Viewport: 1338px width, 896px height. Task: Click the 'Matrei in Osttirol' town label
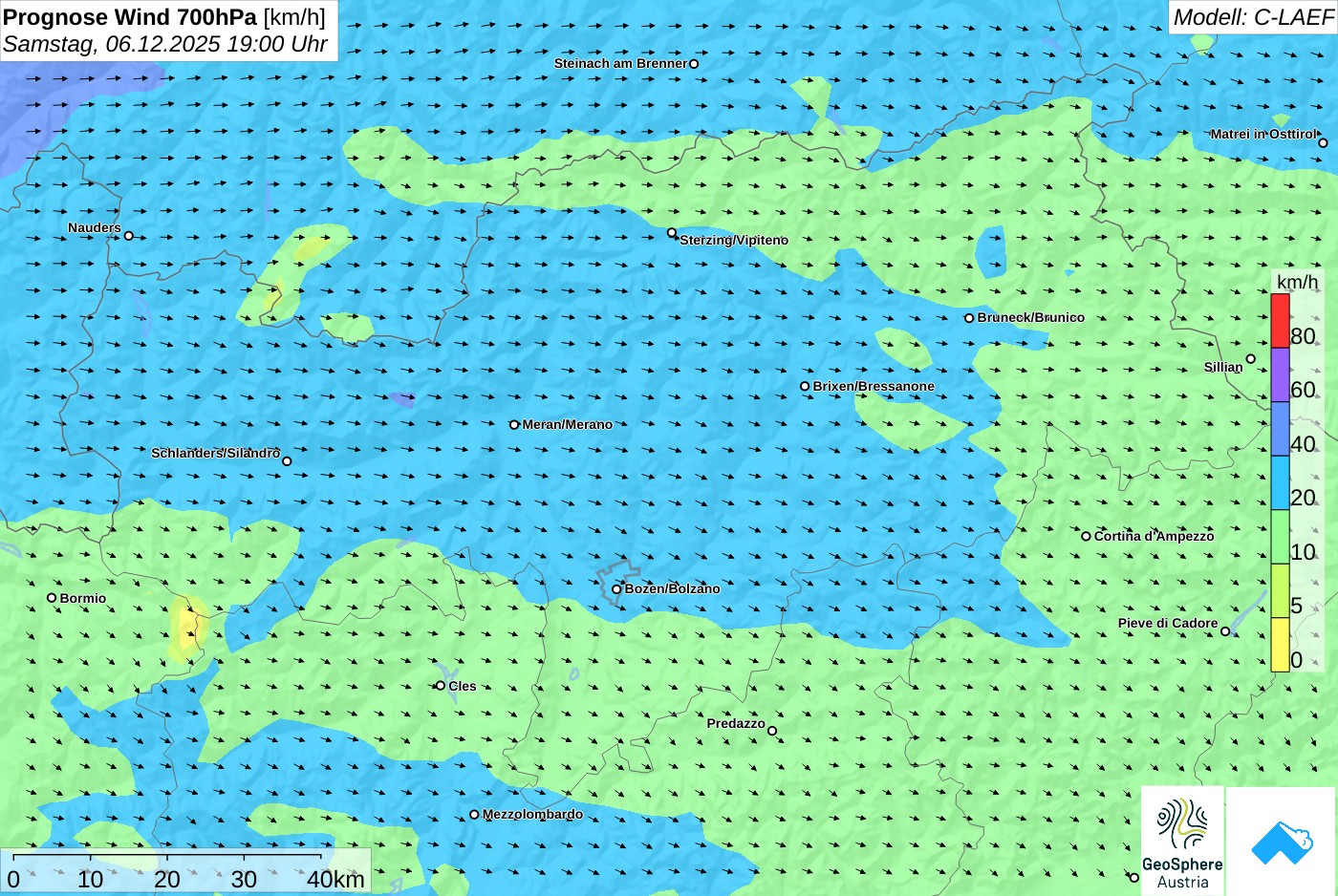tap(1262, 135)
